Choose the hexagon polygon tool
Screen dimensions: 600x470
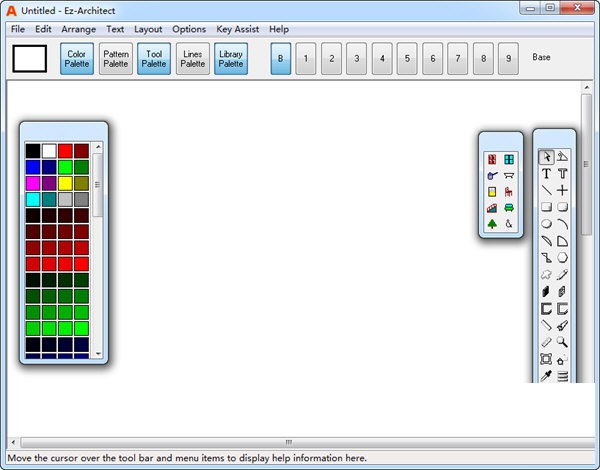[563, 257]
